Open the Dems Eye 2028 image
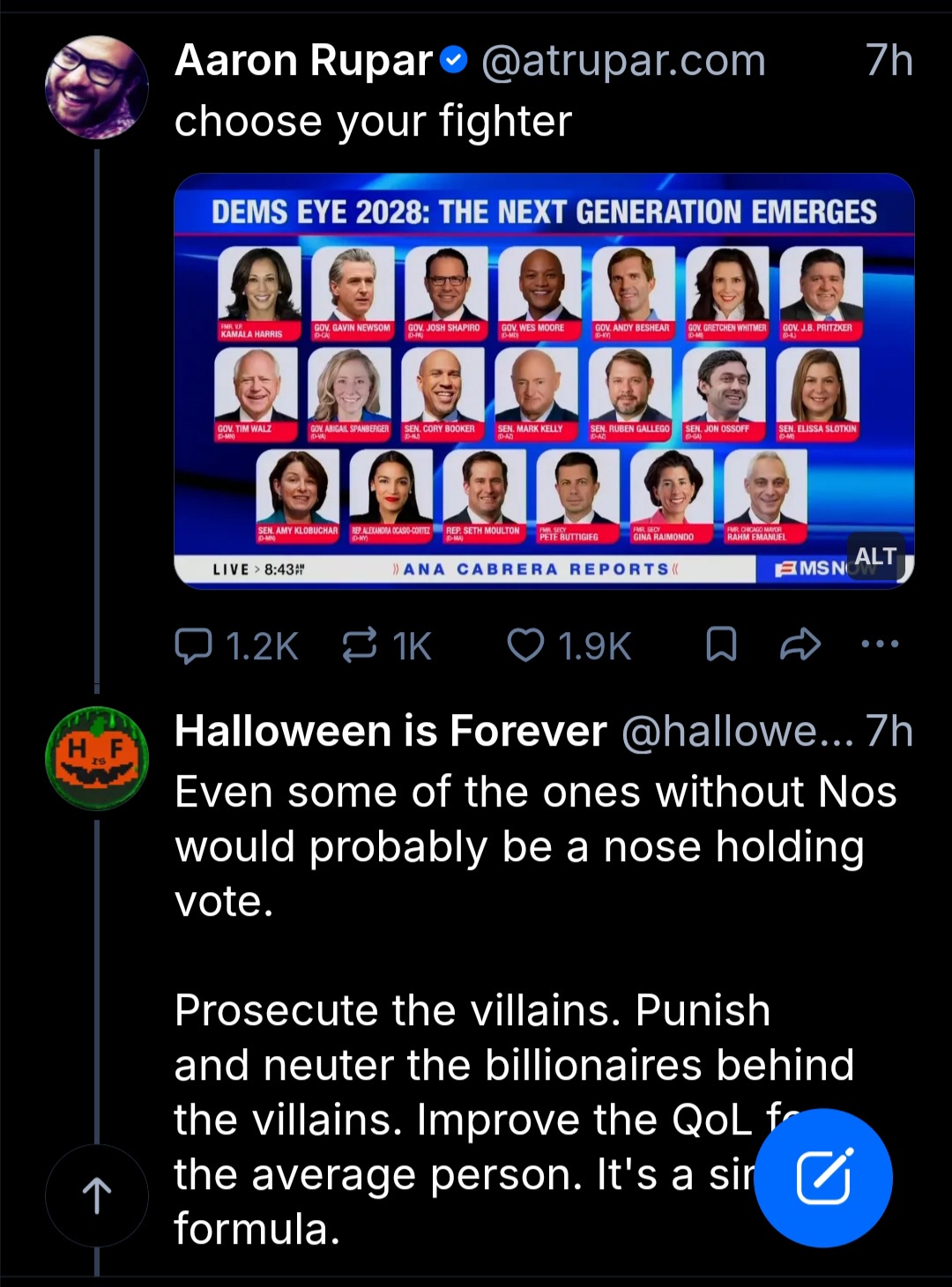 pyautogui.click(x=544, y=381)
